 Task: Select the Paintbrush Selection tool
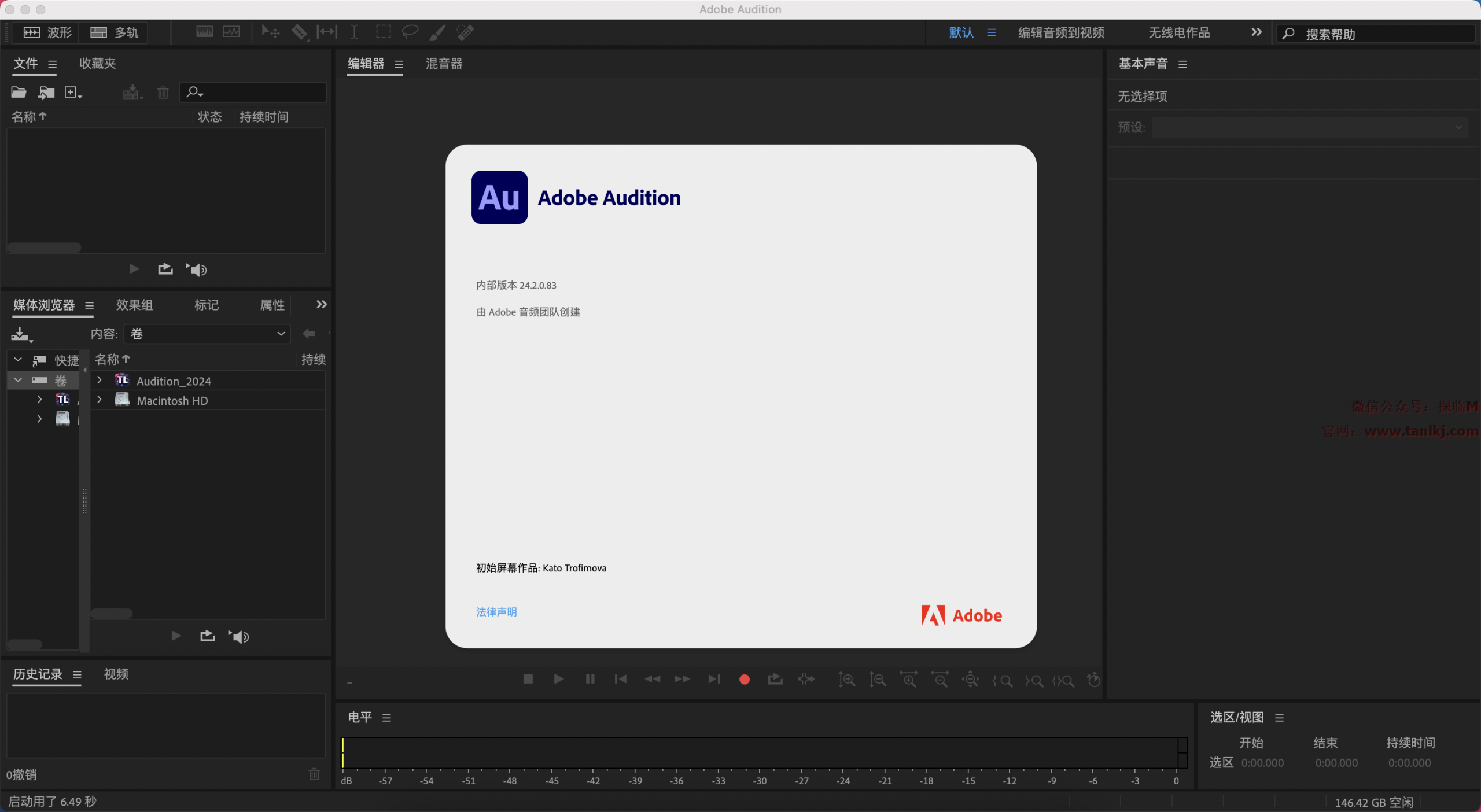(437, 32)
